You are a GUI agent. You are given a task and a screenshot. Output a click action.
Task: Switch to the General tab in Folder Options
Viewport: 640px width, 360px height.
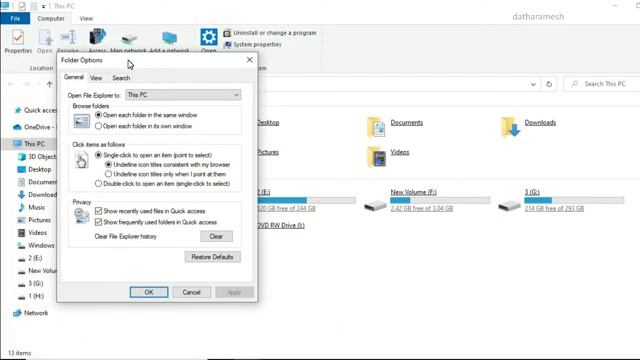(x=73, y=77)
